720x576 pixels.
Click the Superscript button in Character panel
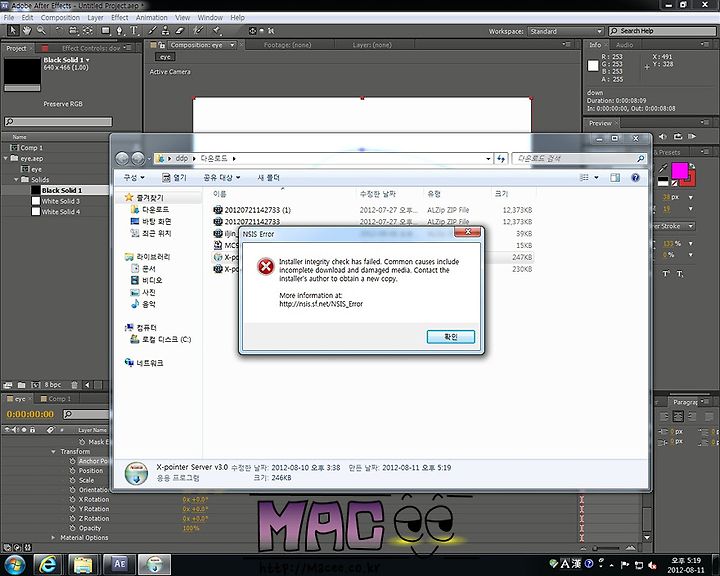[666, 273]
